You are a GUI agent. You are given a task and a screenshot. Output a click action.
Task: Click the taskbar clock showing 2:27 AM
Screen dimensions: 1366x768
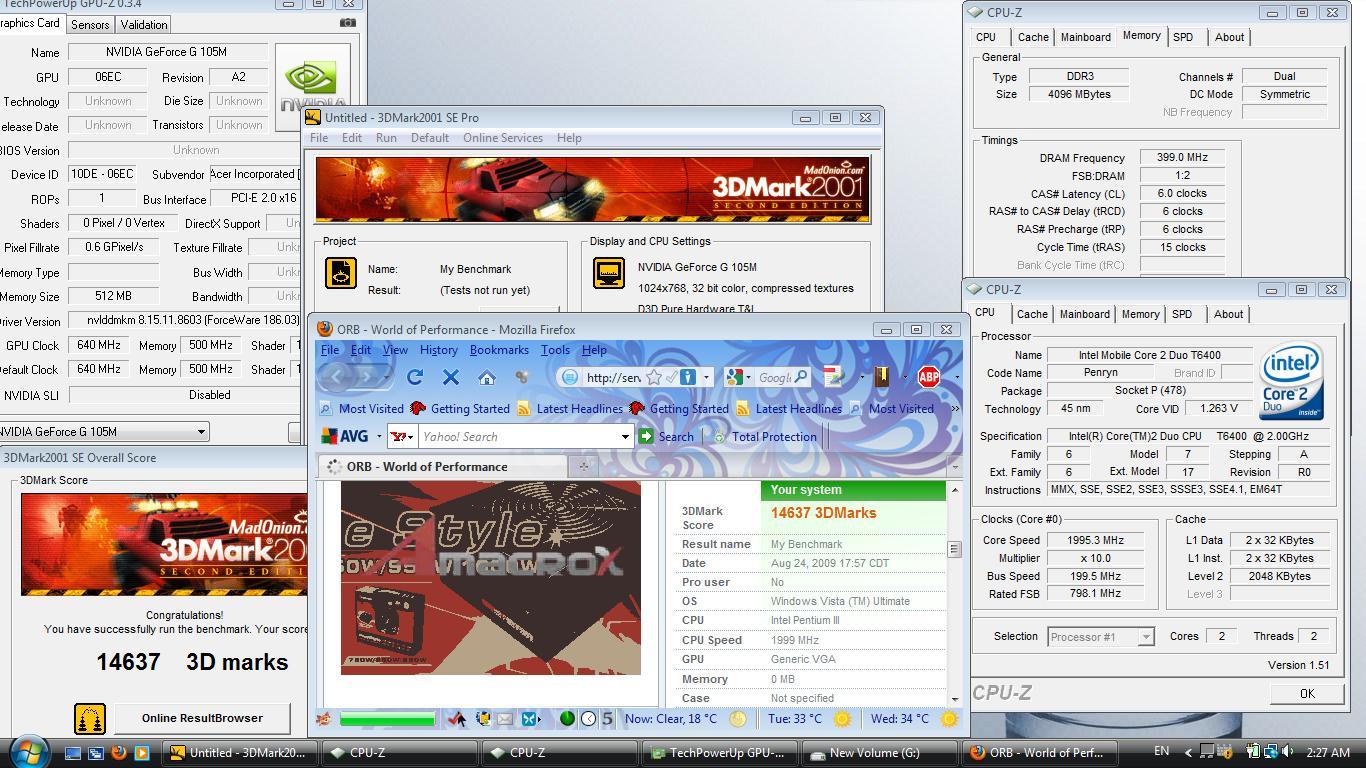point(1328,752)
